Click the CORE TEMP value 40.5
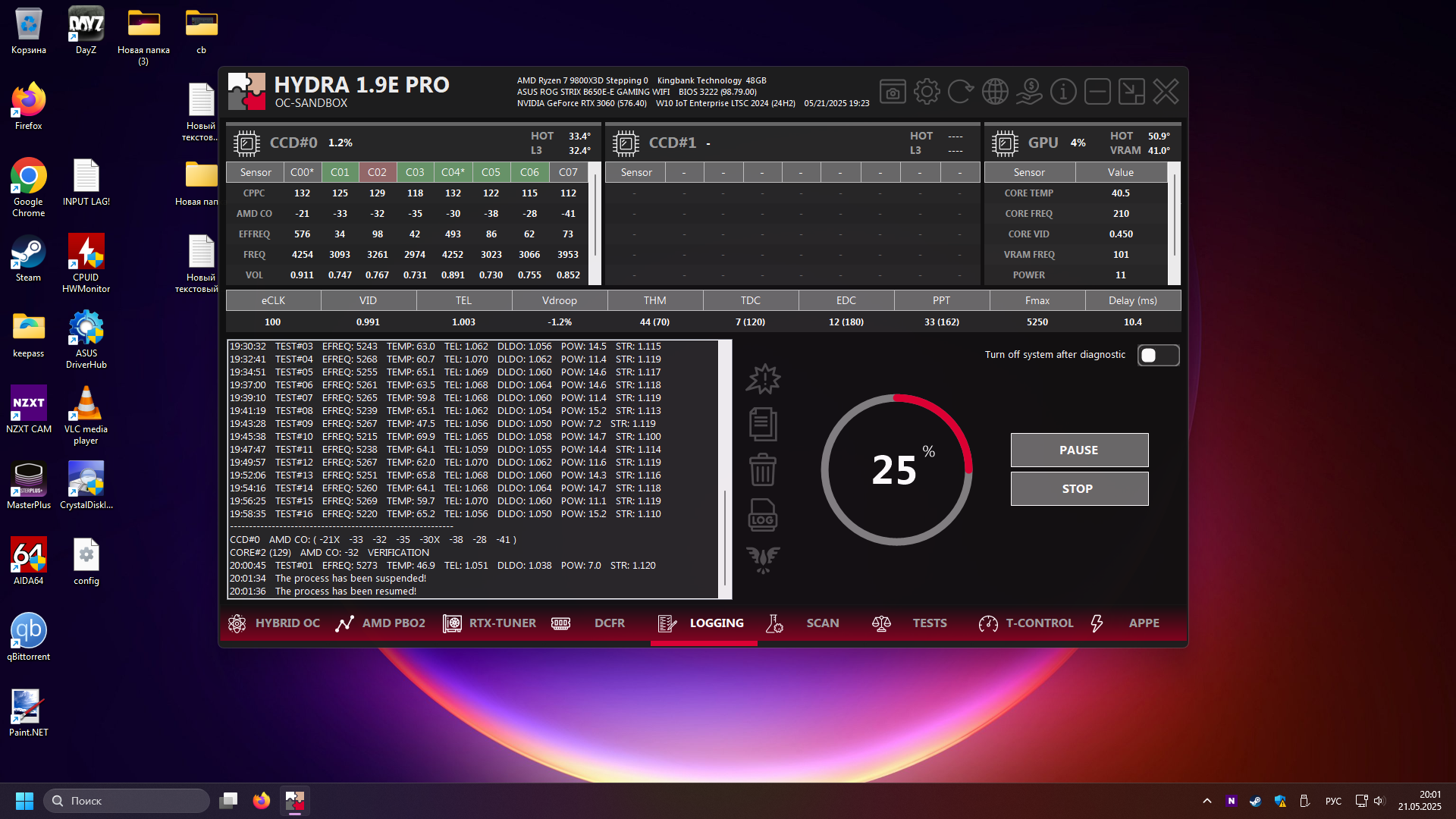Viewport: 1456px width, 819px height. click(x=1120, y=193)
